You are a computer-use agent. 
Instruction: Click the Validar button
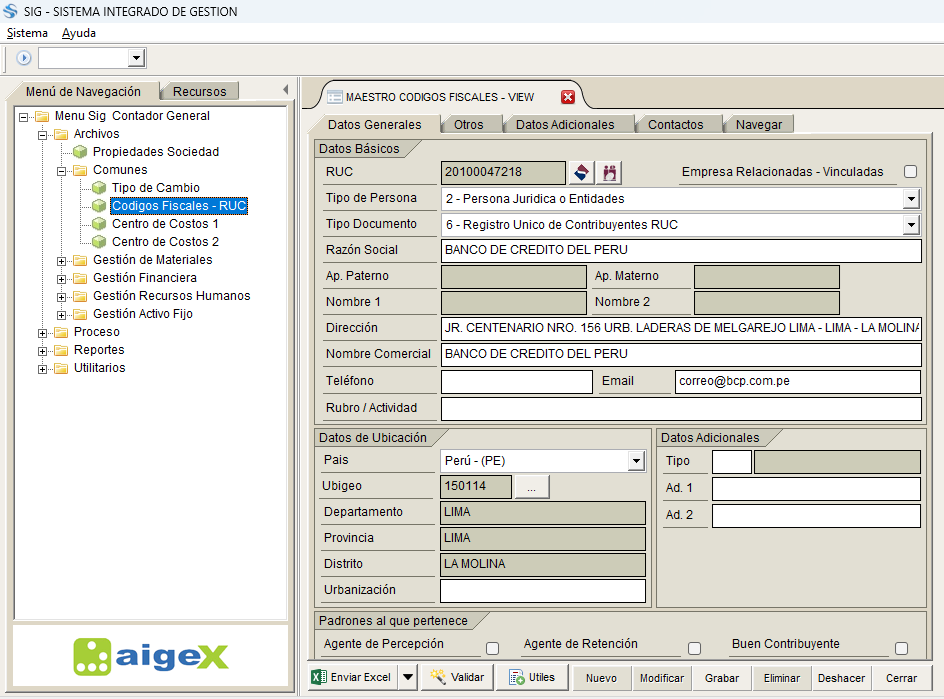[x=457, y=677]
